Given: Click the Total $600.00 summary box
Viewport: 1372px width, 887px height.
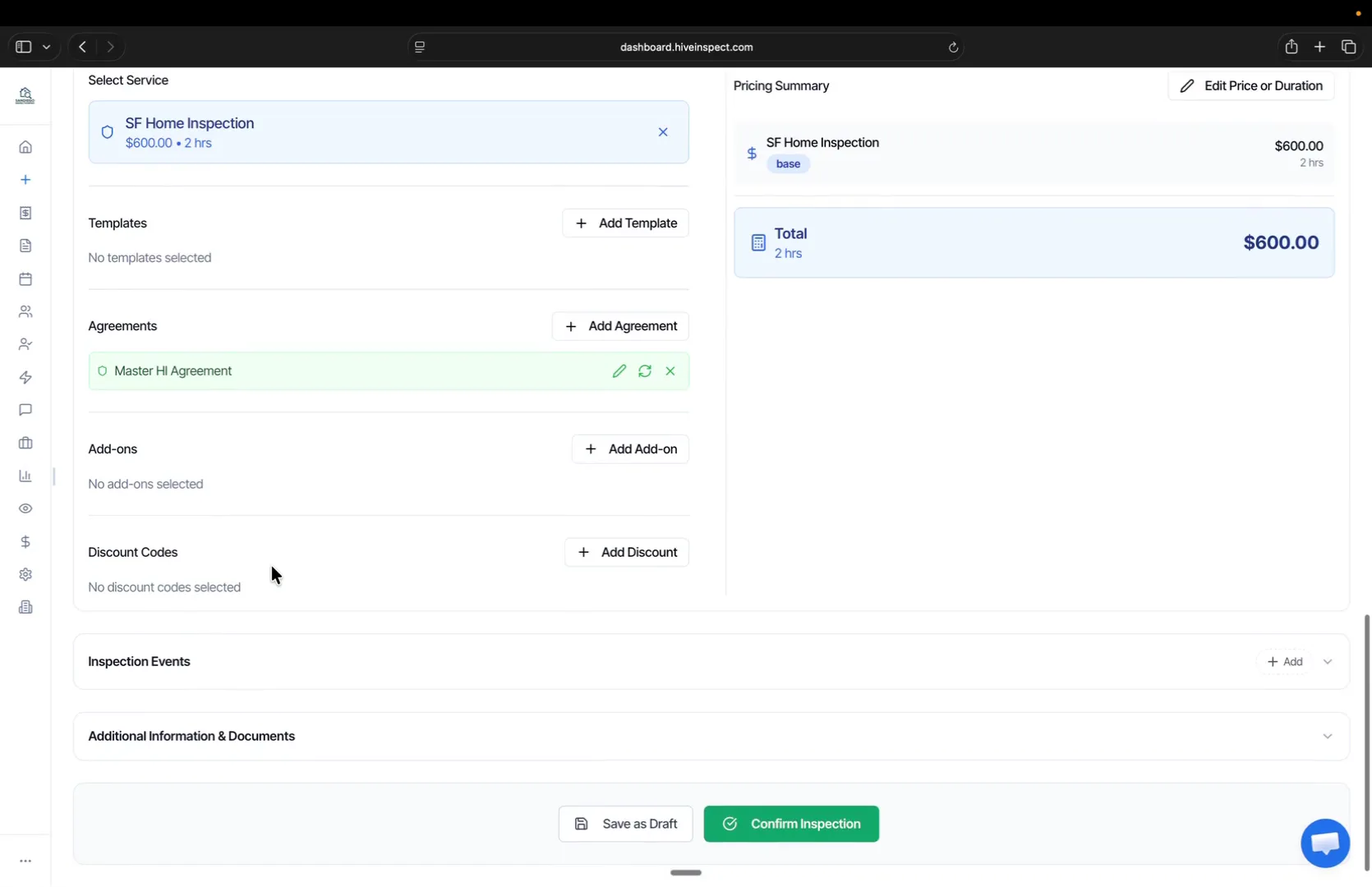Looking at the screenshot, I should 1034,243.
